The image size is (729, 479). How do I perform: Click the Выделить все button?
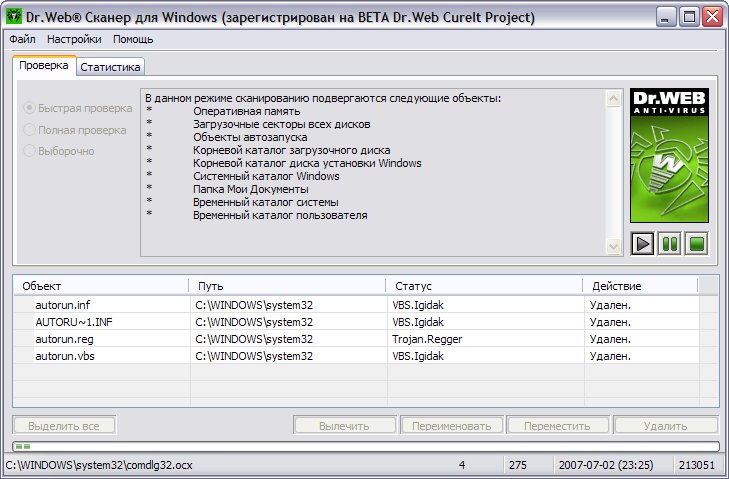pos(64,426)
